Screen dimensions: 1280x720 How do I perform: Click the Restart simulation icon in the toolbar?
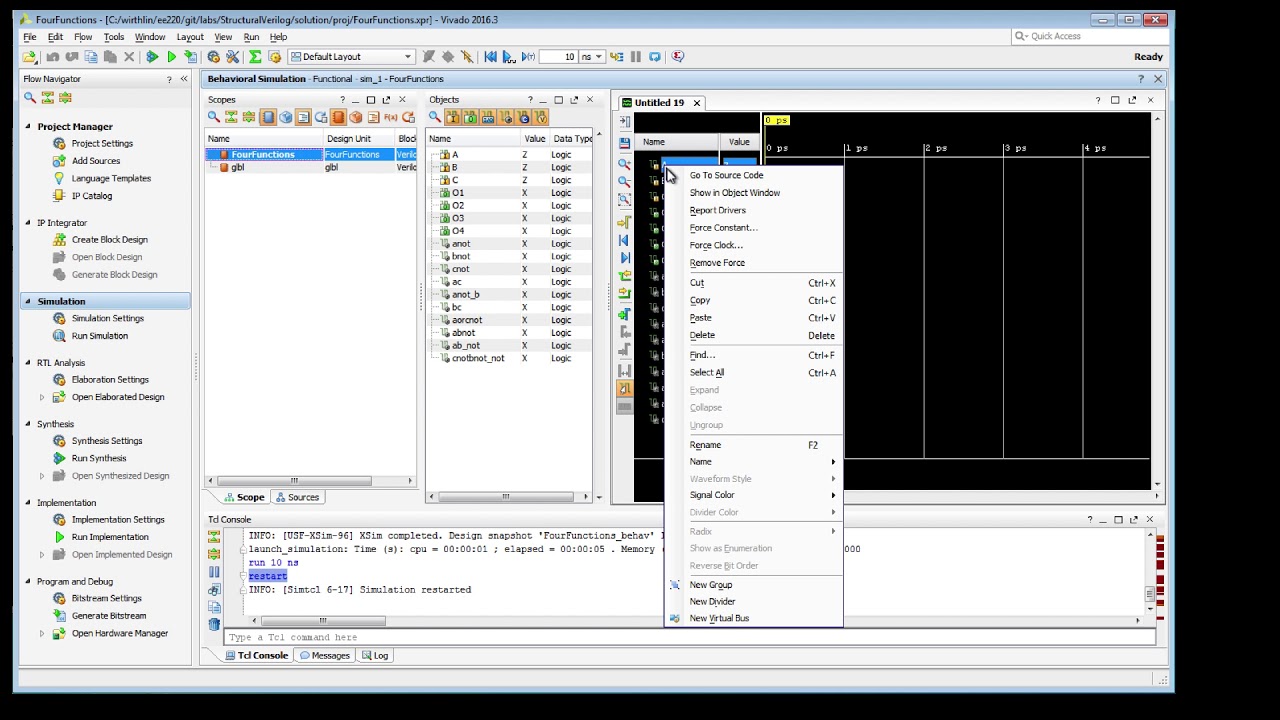pos(490,57)
